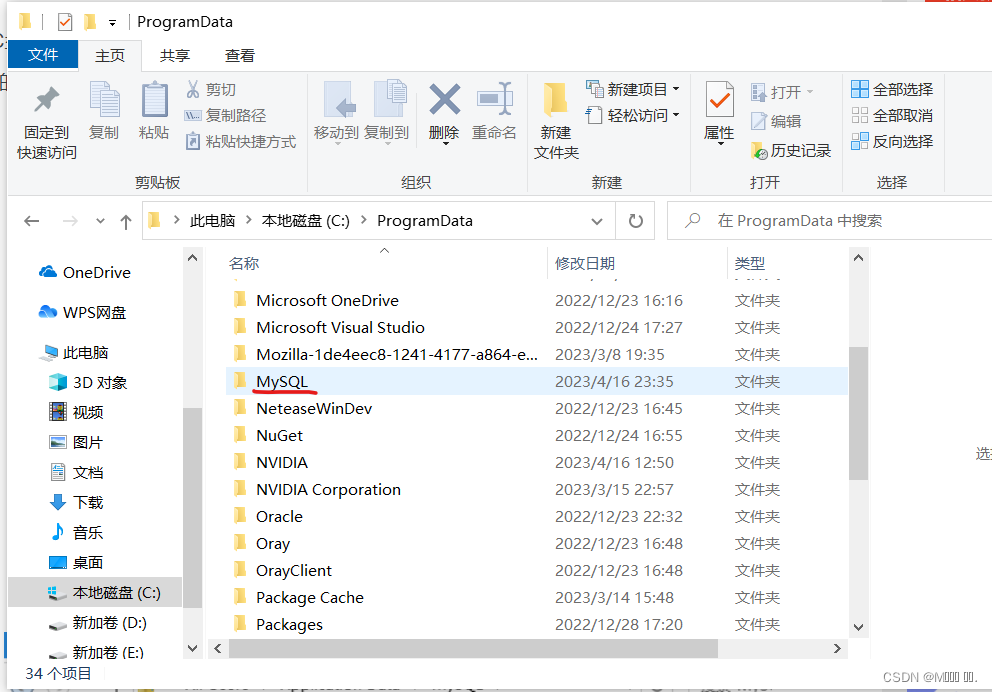Click the file list vertical scrollbar thumb
The width and height of the screenshot is (992, 692).
[x=858, y=413]
